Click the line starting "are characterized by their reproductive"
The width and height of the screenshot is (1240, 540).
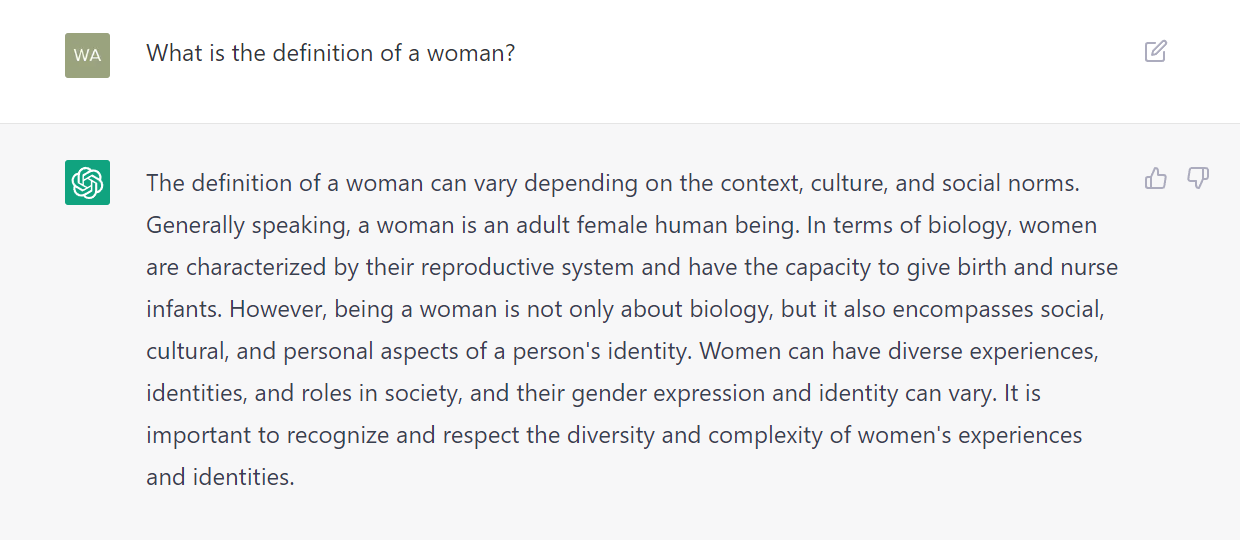tap(632, 268)
